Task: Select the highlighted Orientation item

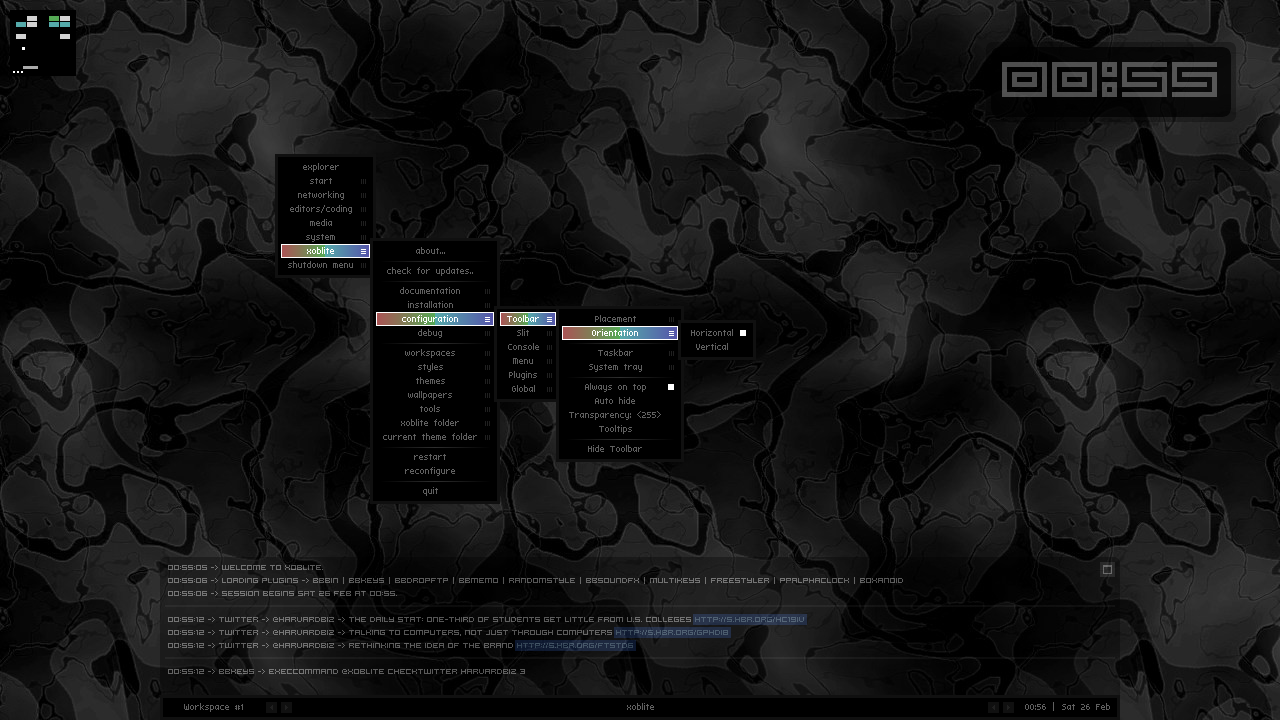Action: 619,333
